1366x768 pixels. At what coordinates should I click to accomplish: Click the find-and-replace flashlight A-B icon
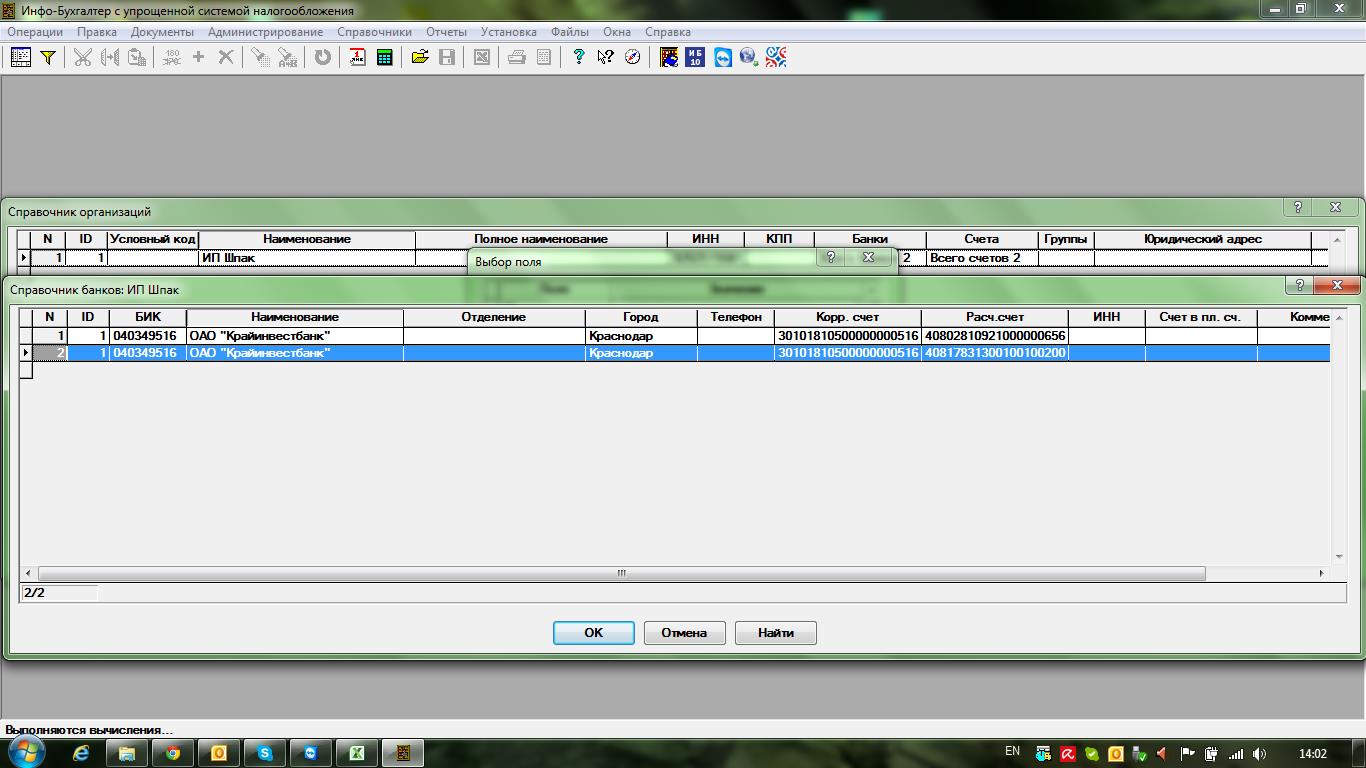[x=287, y=57]
